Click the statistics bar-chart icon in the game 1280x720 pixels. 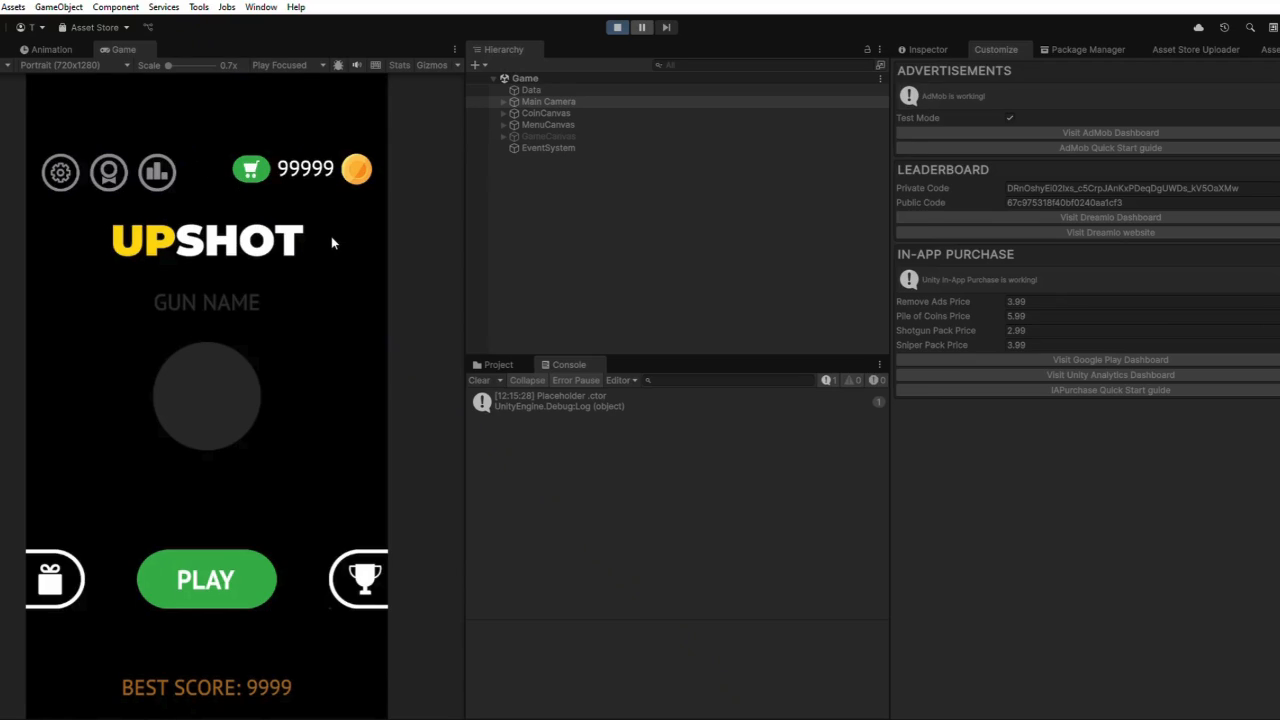[x=157, y=172]
